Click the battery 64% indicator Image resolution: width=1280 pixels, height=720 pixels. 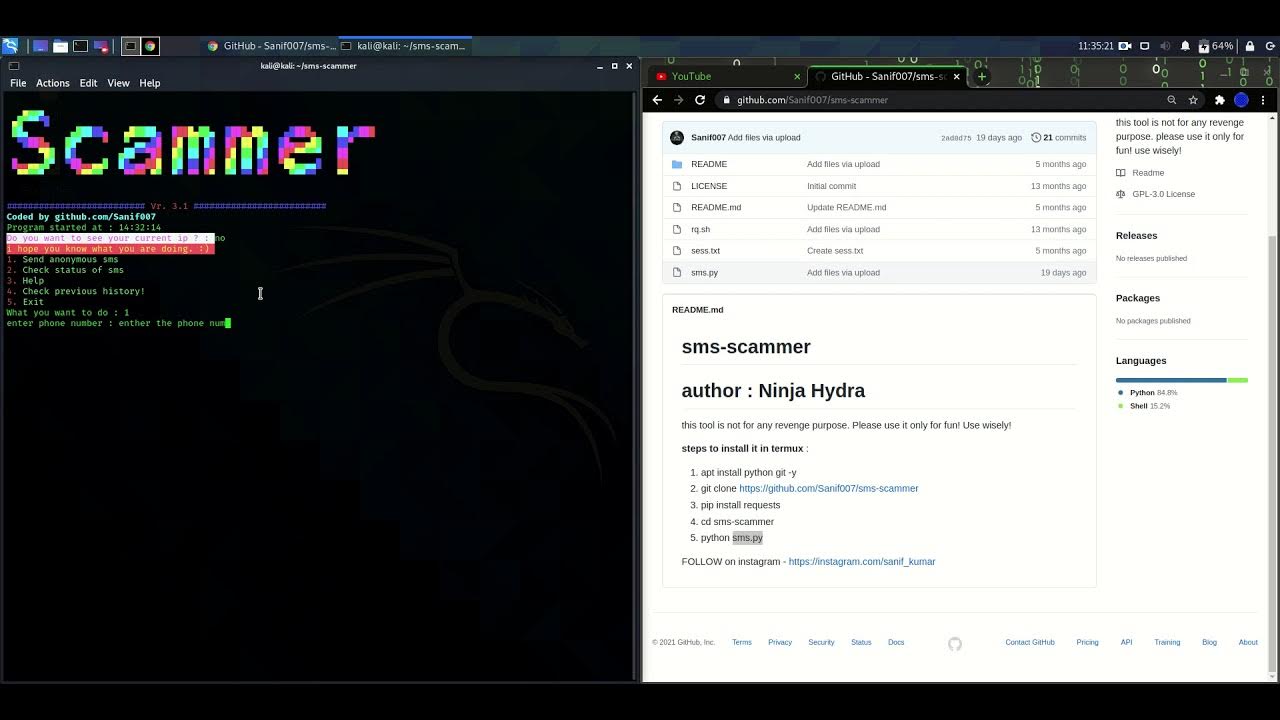(1216, 46)
